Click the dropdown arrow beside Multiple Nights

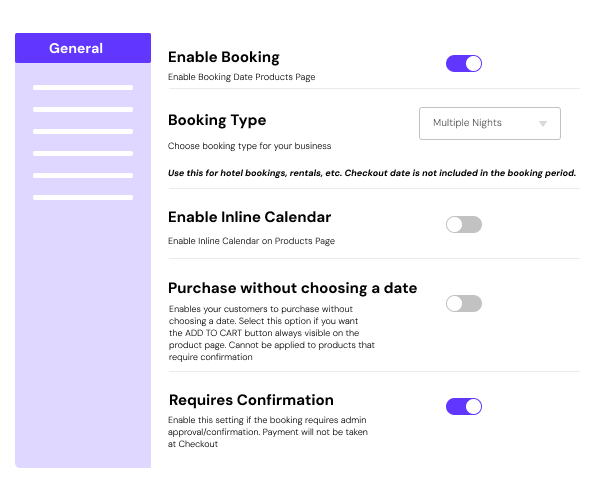tap(543, 124)
